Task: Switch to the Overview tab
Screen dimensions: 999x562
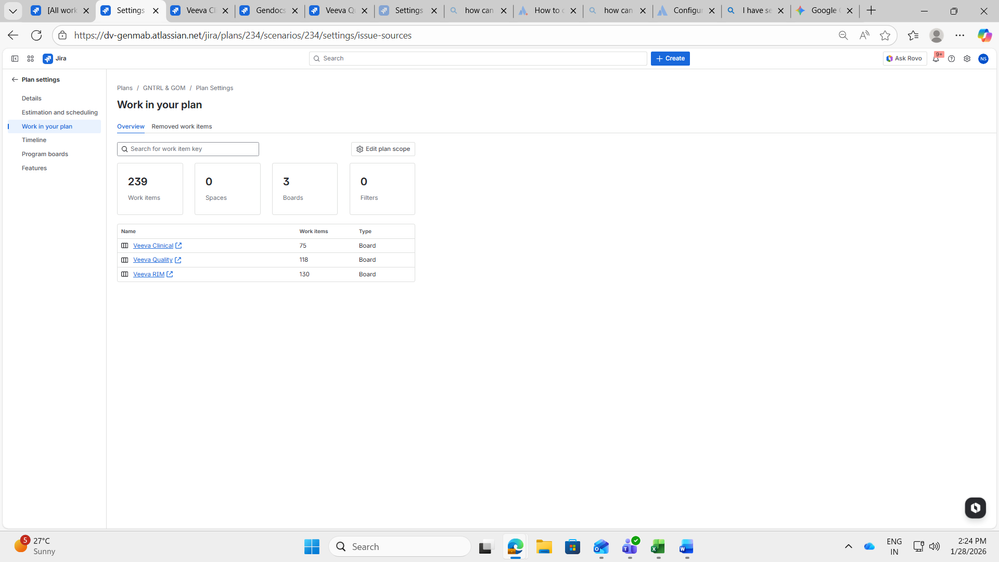Action: tap(131, 127)
